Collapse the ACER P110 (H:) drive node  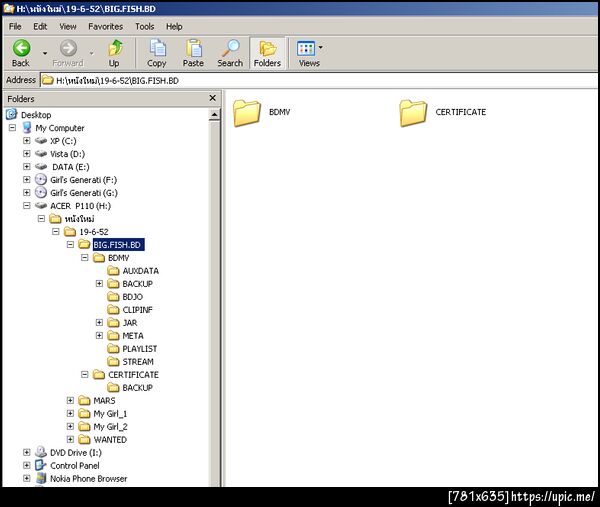point(26,205)
